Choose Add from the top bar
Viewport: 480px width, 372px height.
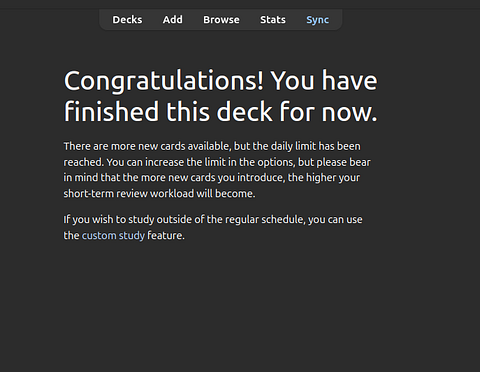point(172,20)
